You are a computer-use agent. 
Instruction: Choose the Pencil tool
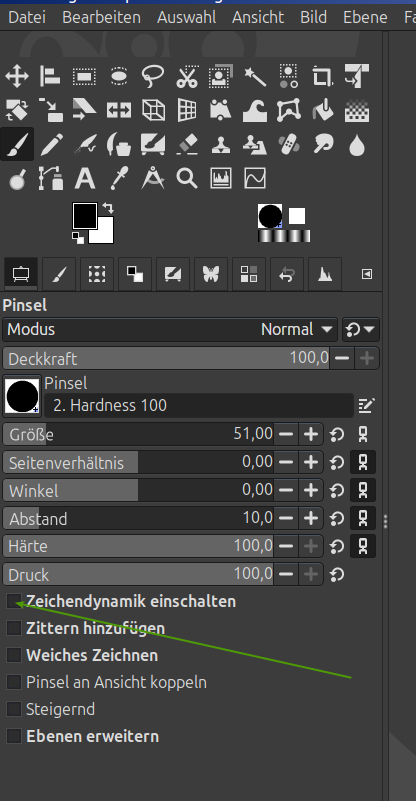pos(51,145)
